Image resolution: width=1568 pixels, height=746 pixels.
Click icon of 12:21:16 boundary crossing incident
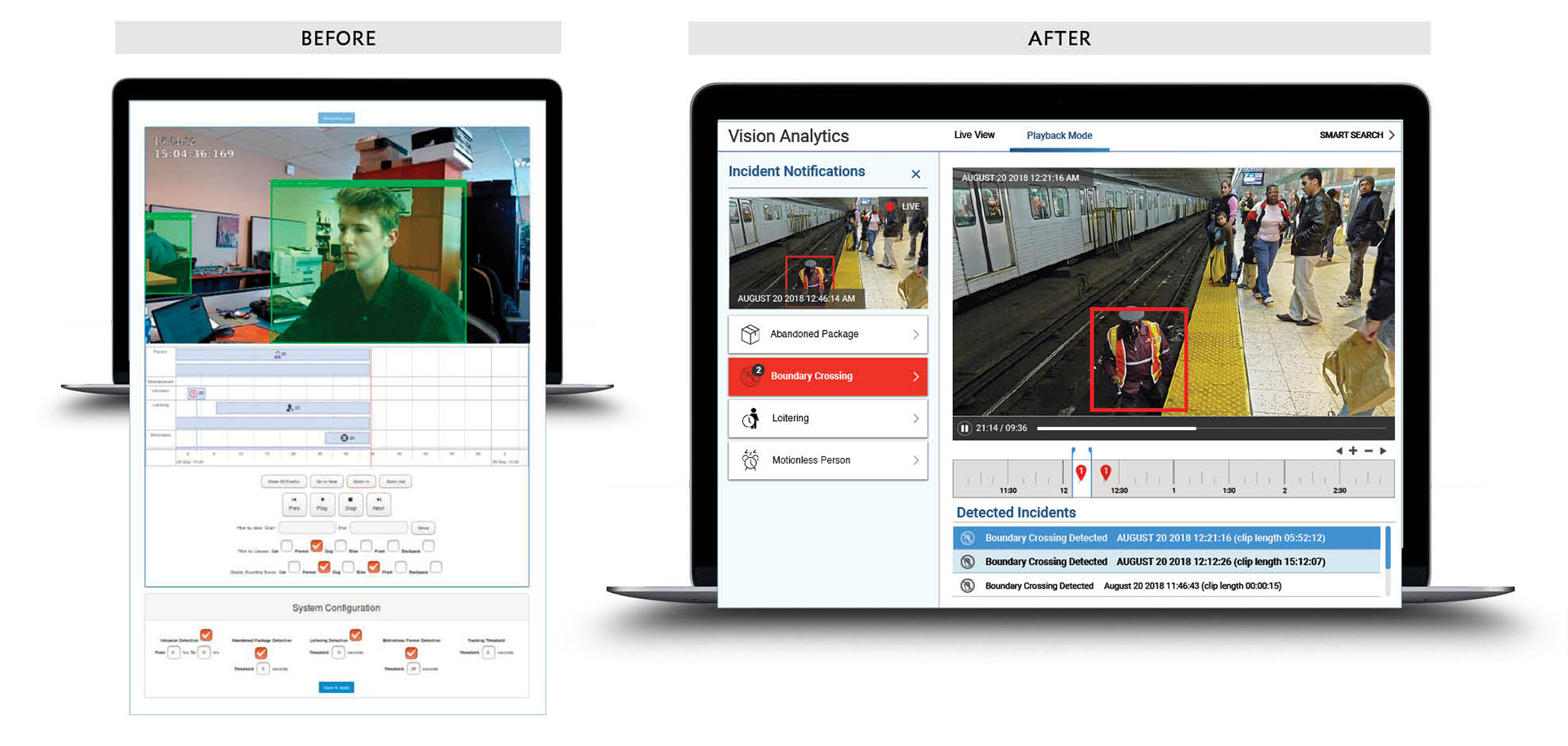pos(968,538)
